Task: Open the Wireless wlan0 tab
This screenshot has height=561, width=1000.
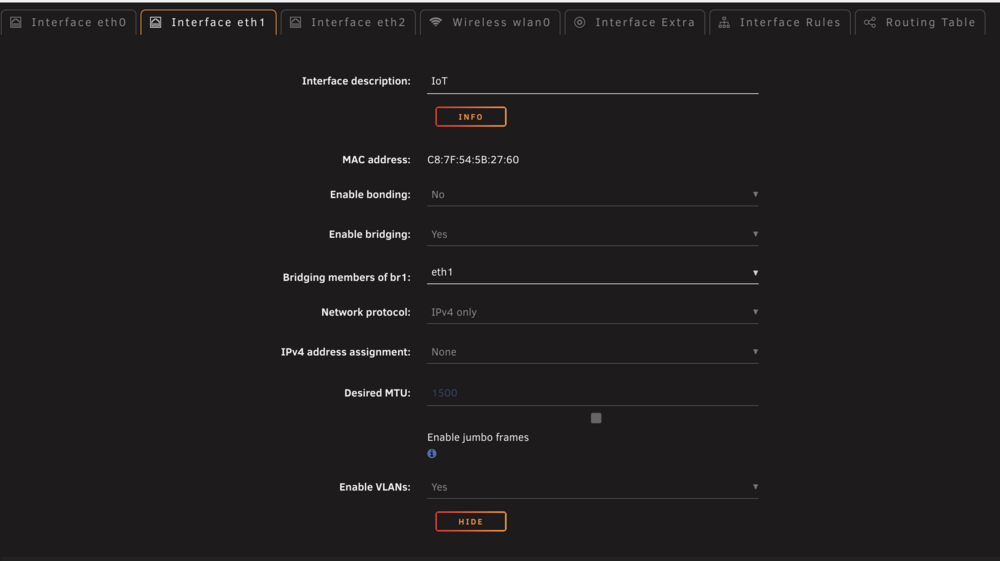Action: point(490,22)
